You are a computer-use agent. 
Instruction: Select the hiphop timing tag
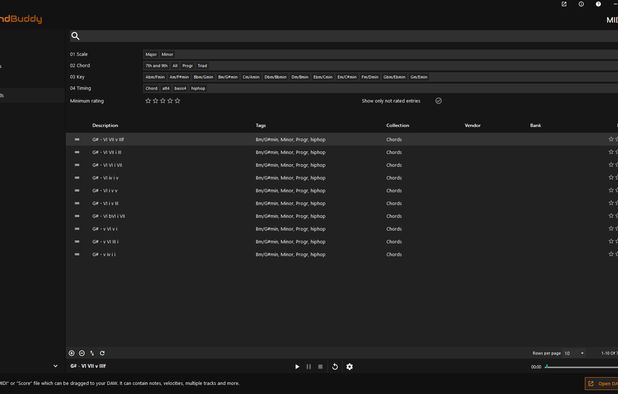(x=198, y=89)
